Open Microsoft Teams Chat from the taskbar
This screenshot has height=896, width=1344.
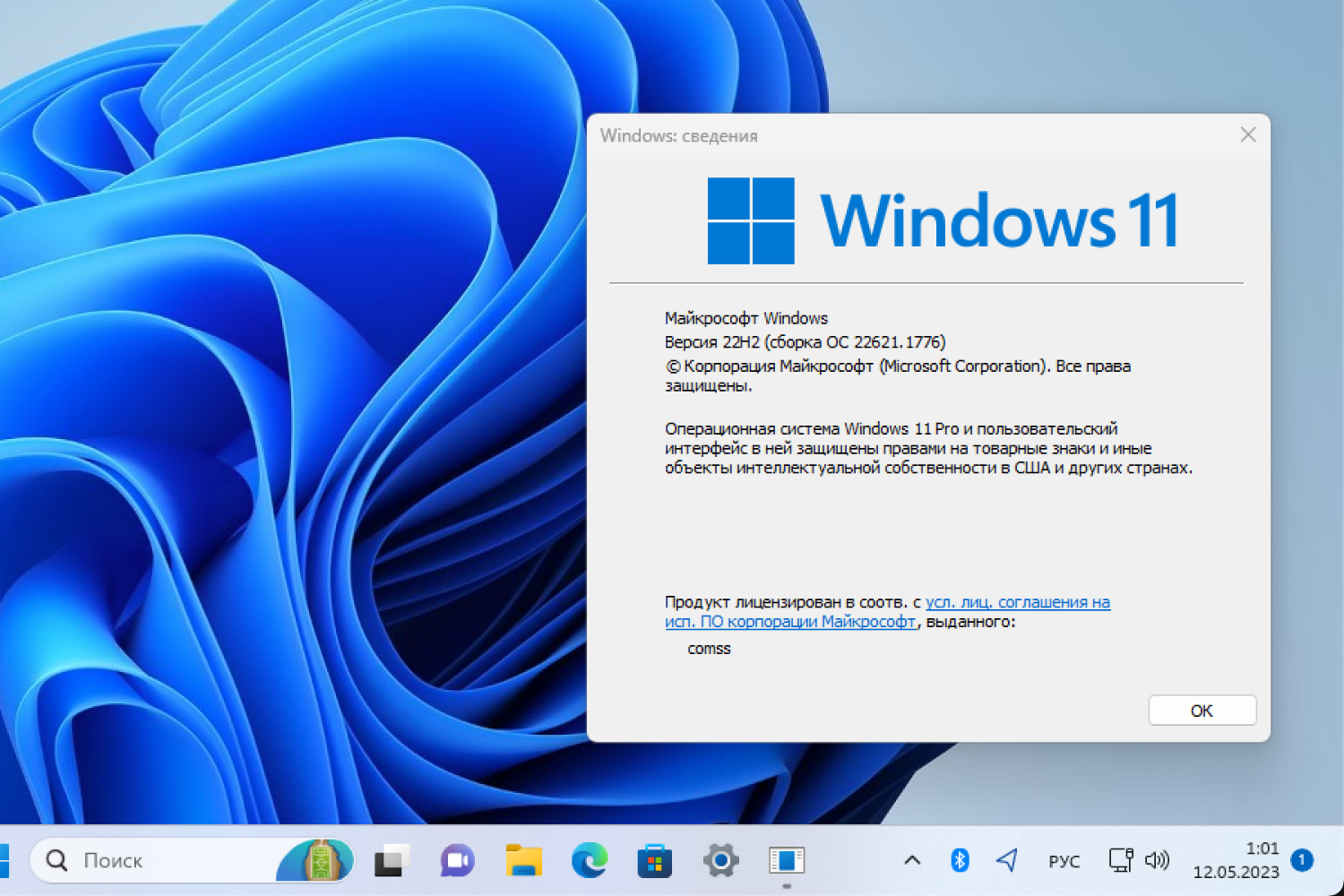455,860
